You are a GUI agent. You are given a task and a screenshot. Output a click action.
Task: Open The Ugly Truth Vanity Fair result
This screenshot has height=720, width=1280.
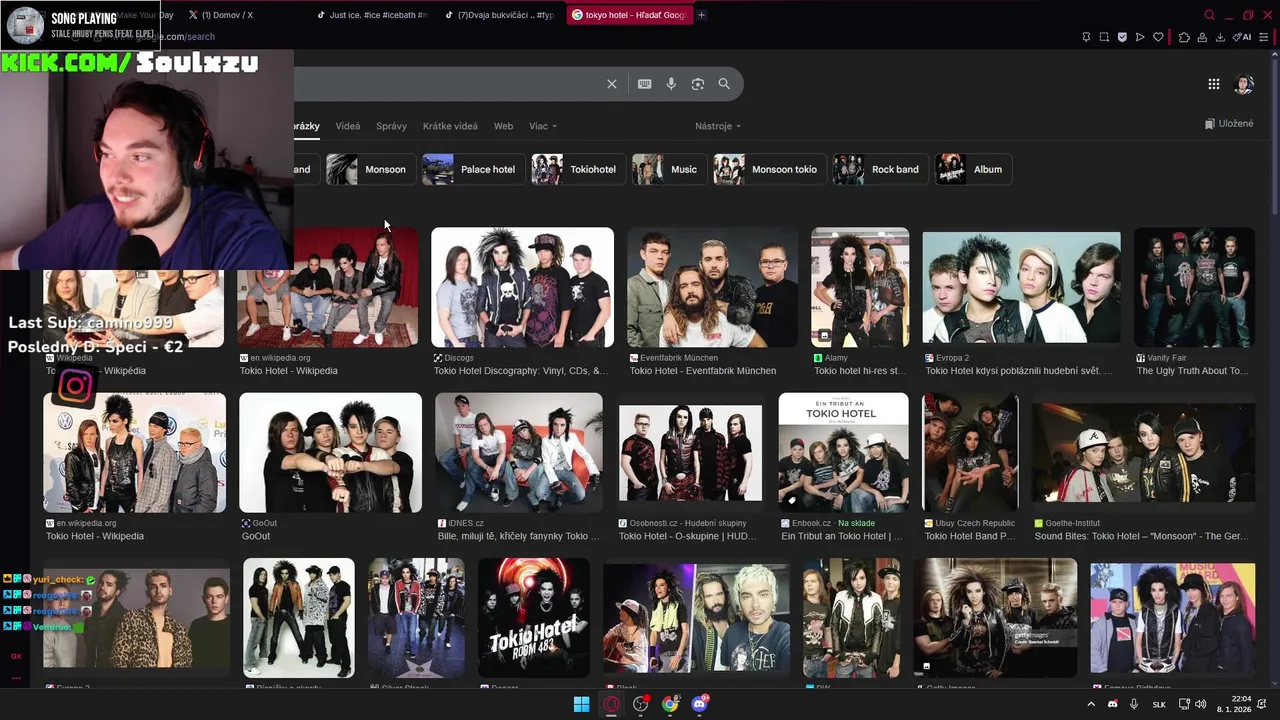pyautogui.click(x=1192, y=371)
